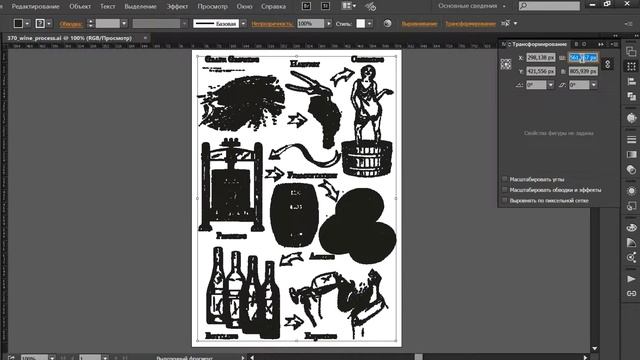Open the Appearance sun icon in dock

coord(631,191)
